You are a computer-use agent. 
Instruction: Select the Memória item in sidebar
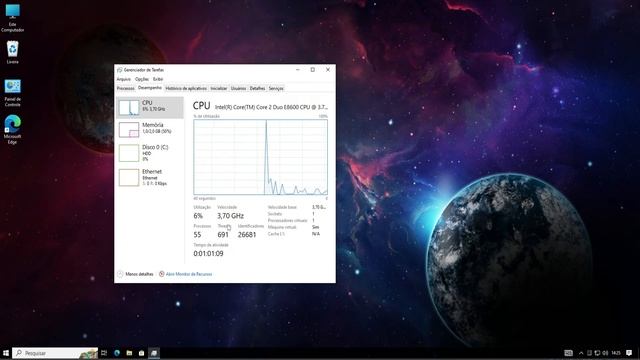[150, 129]
